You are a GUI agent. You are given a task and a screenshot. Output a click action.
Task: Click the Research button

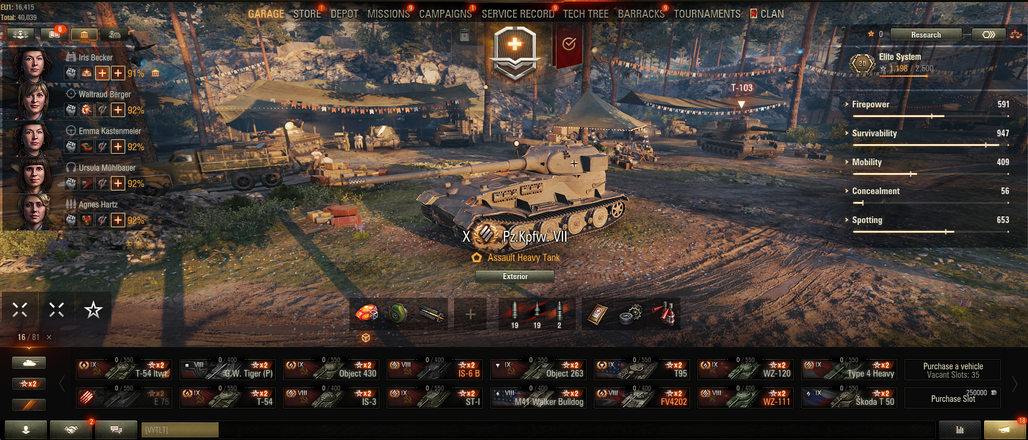(926, 35)
